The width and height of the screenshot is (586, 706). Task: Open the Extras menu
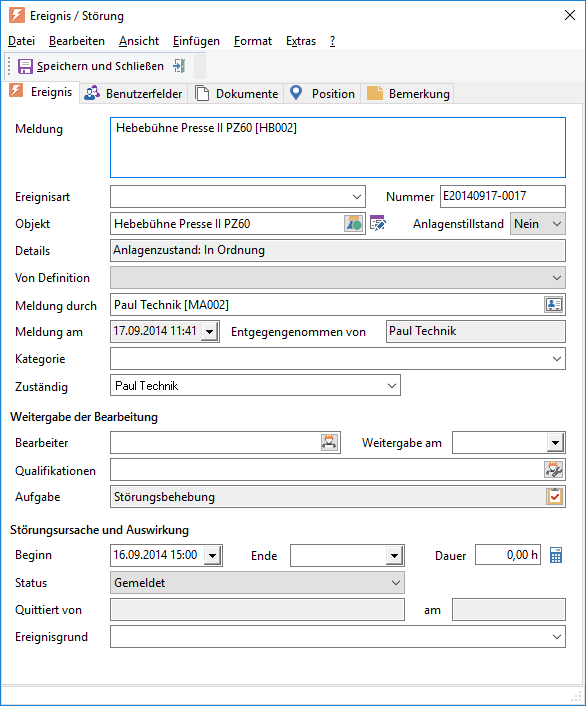(301, 41)
